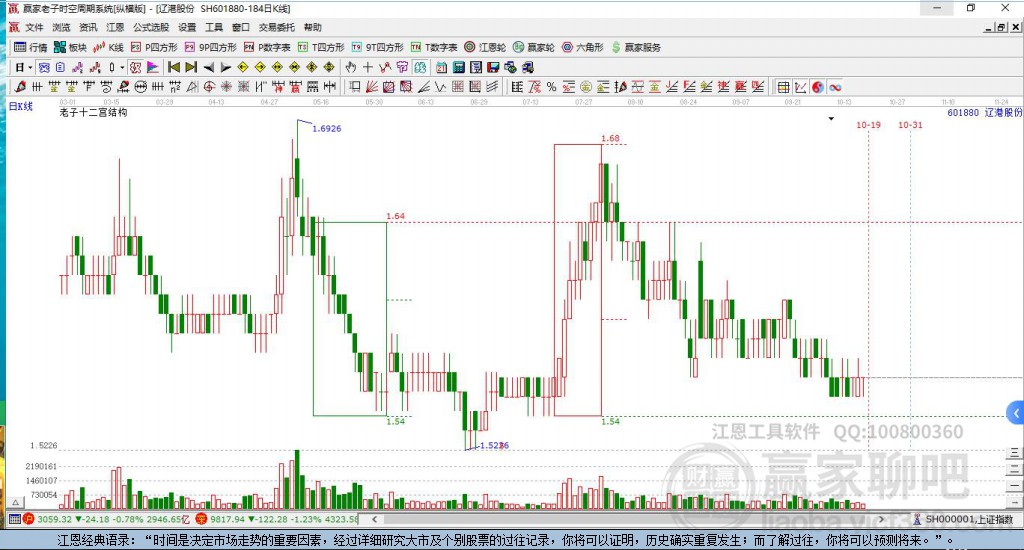Open the 9T四方形 tool
Image resolution: width=1024 pixels, height=550 pixels.
click(x=377, y=47)
